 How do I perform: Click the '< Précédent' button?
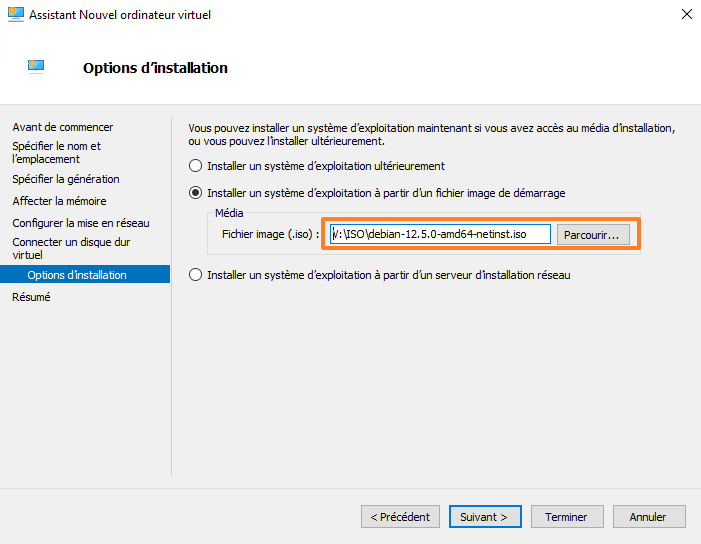[400, 517]
